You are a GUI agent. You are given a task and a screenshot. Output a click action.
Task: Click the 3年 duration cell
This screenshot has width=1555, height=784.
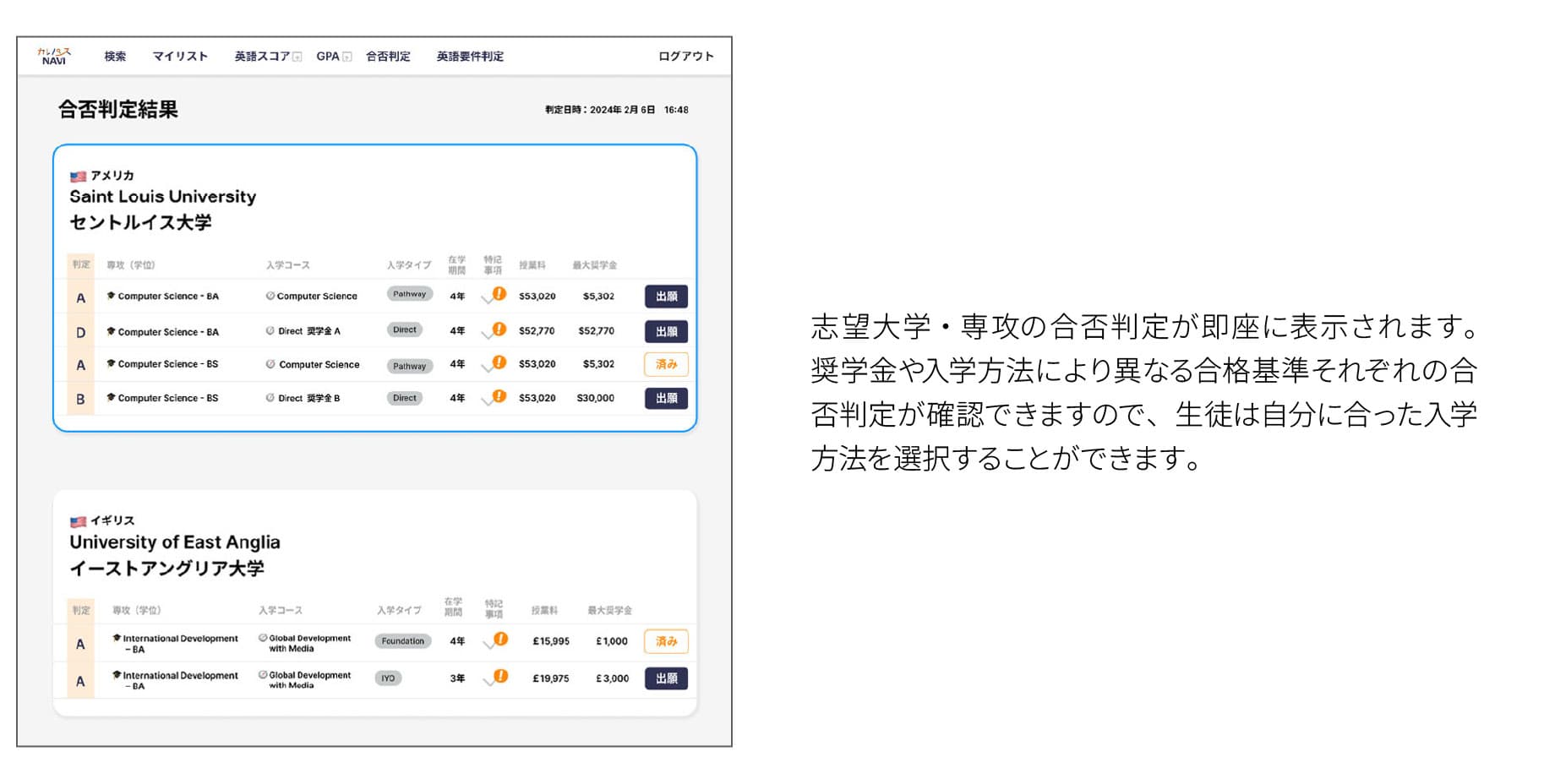click(x=457, y=678)
